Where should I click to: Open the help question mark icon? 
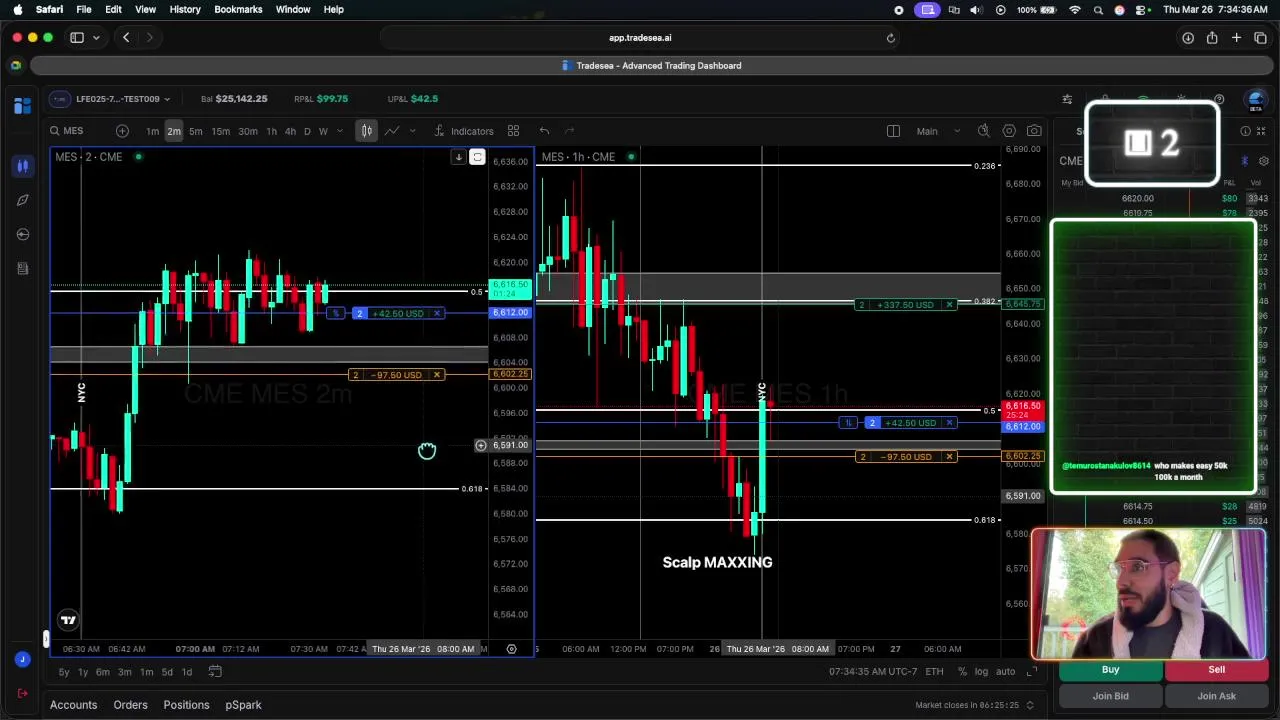[x=1219, y=99]
